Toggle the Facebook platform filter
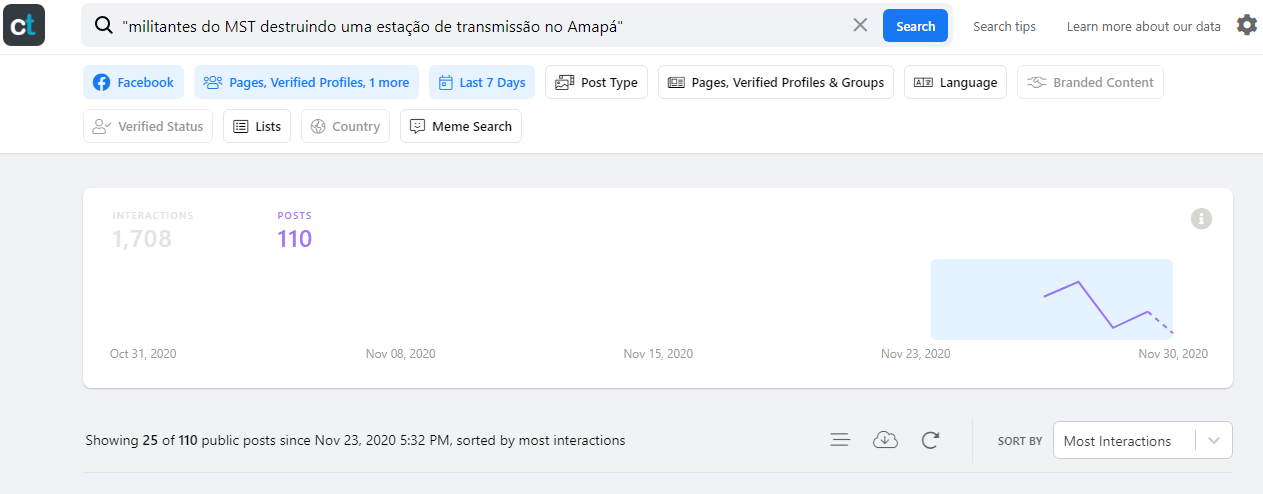 coord(133,83)
